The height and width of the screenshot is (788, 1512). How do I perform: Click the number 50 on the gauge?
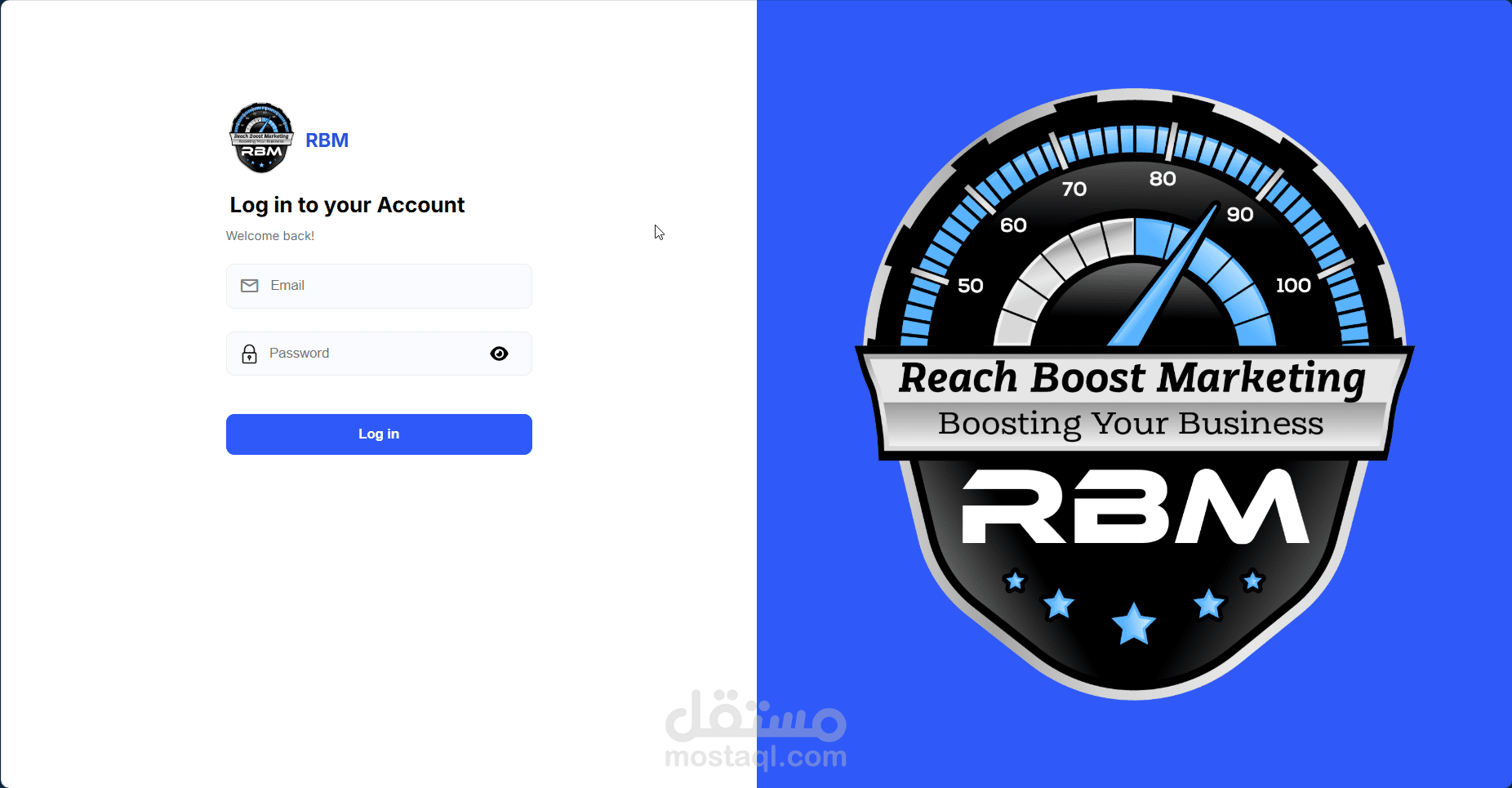click(x=971, y=286)
